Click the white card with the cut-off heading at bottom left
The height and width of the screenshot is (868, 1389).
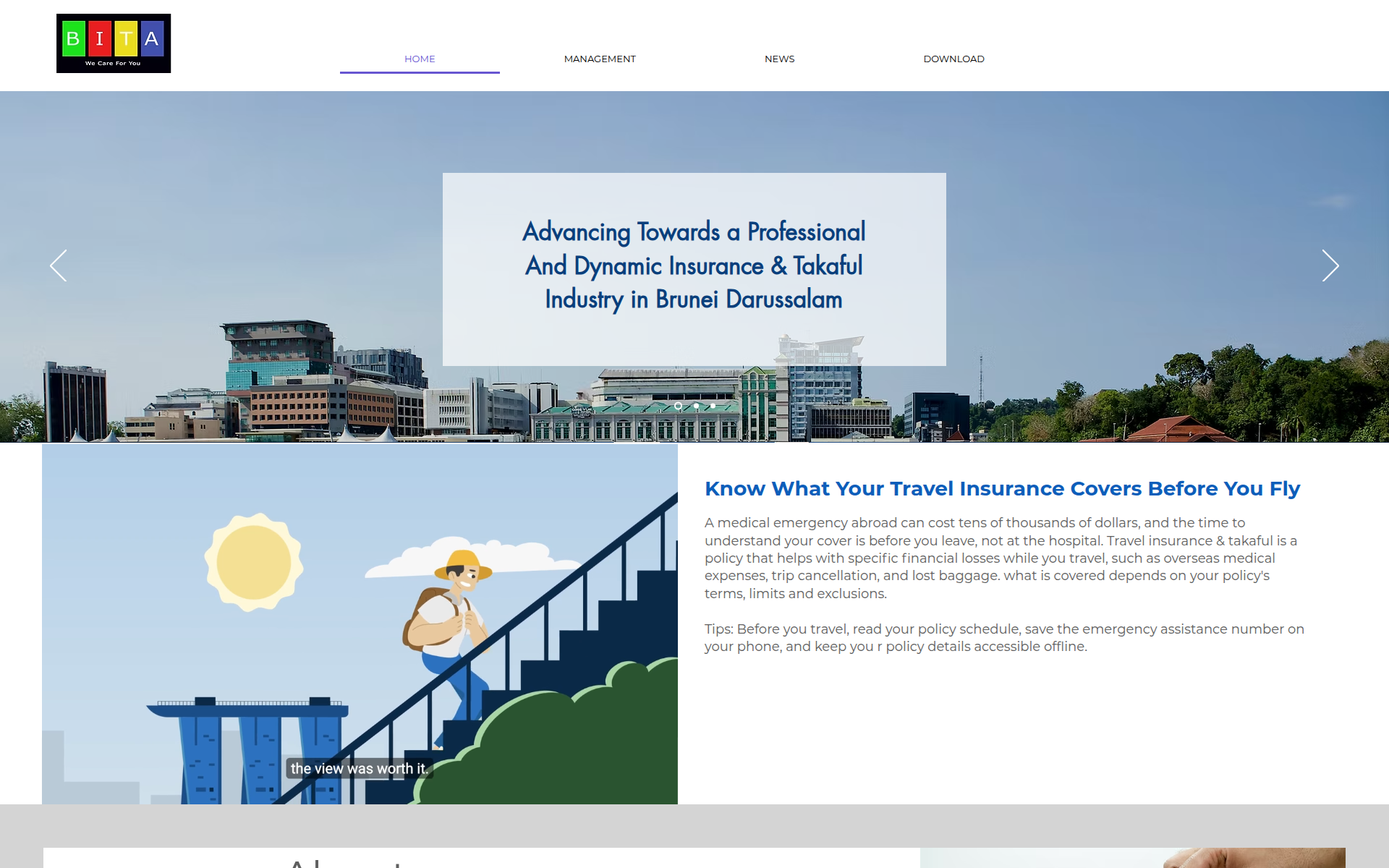point(481,858)
